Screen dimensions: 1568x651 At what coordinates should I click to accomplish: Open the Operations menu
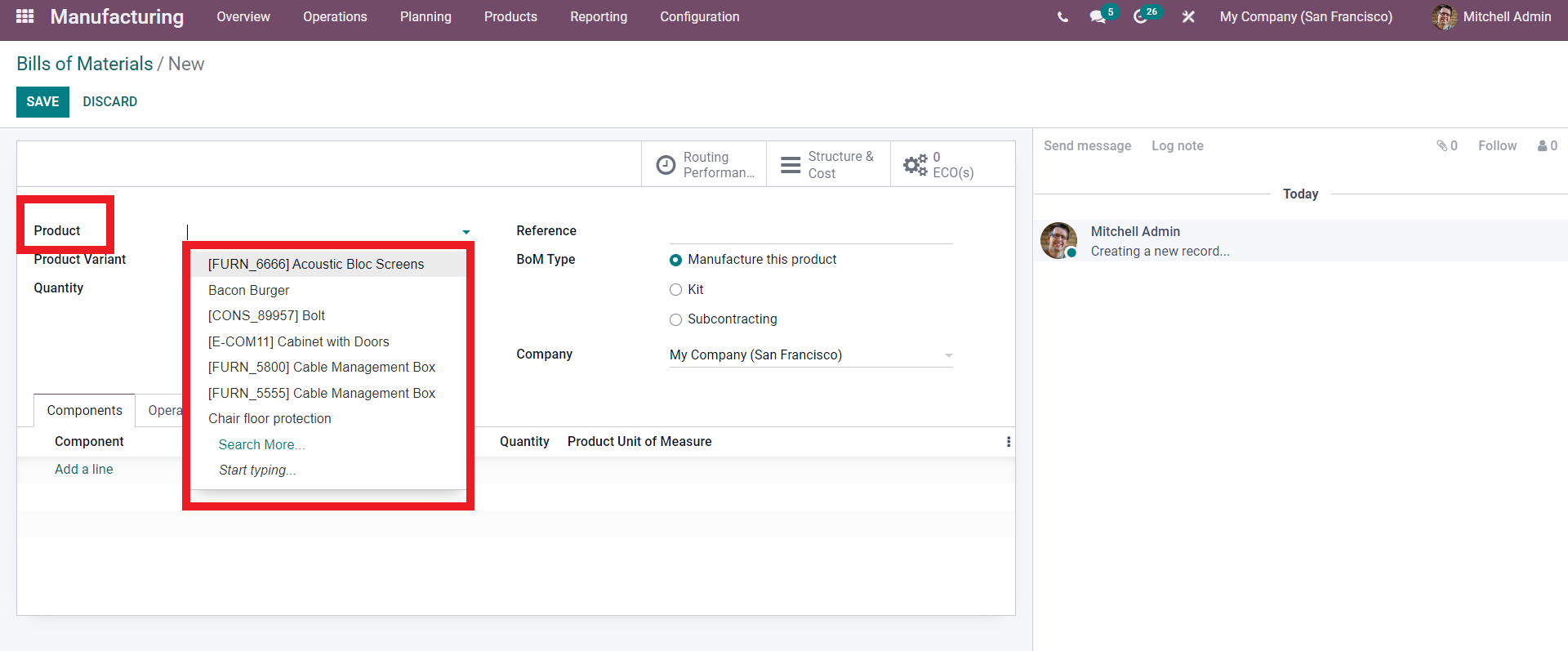click(x=335, y=16)
